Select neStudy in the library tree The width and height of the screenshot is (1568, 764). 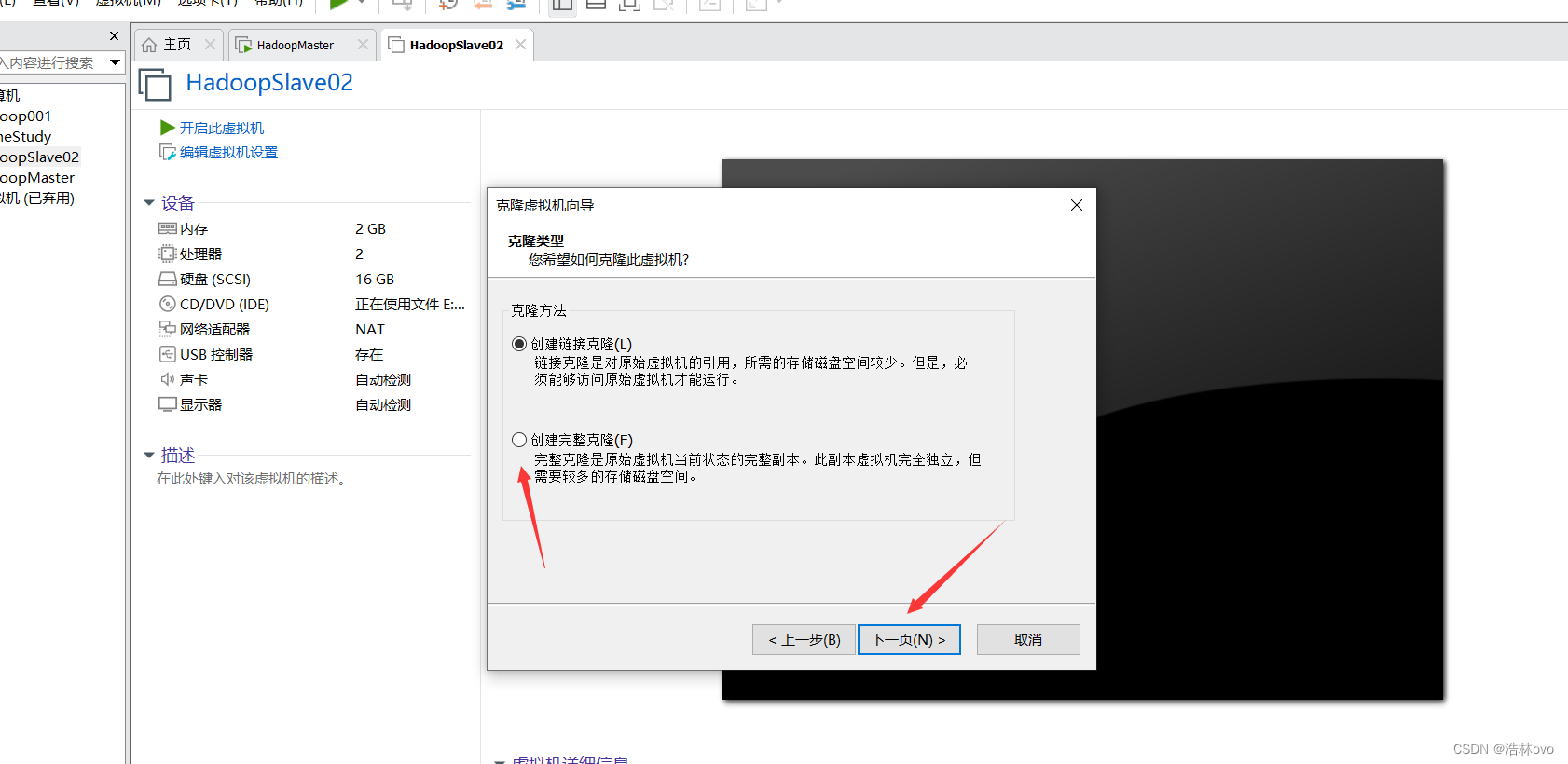(x=26, y=137)
